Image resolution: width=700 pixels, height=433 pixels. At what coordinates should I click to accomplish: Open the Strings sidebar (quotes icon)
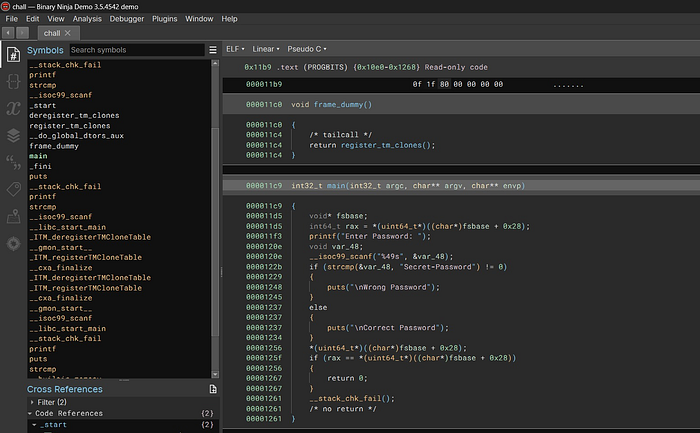13,161
